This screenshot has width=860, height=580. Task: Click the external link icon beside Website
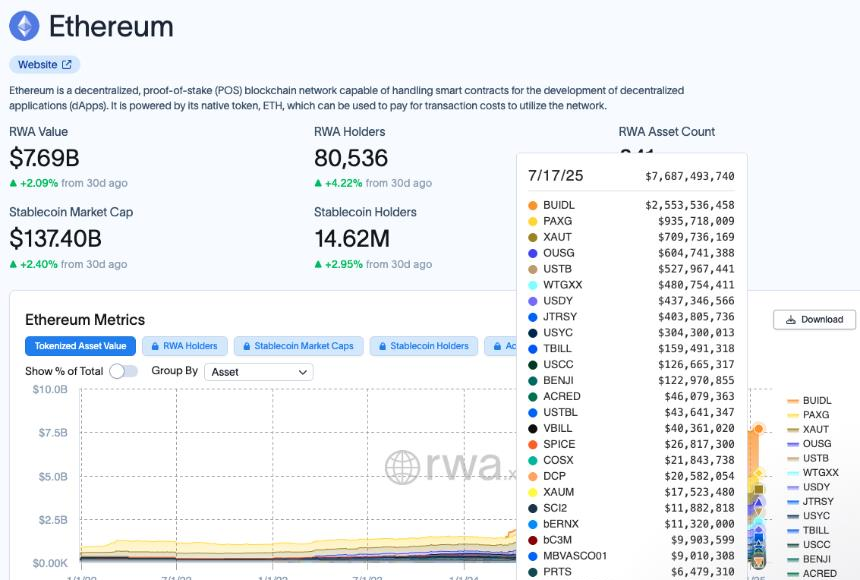(x=67, y=65)
